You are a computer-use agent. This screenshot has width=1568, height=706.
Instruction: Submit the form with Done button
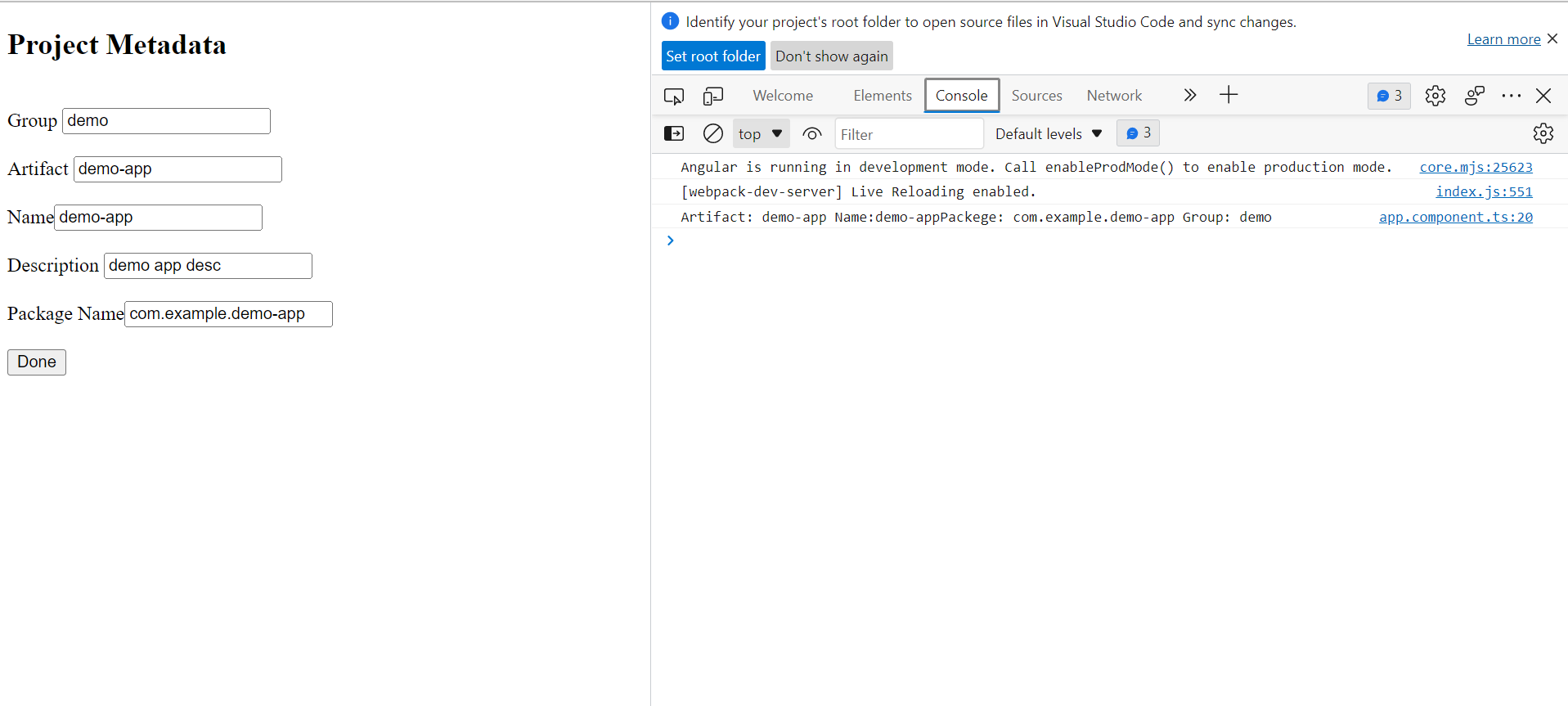coord(37,362)
